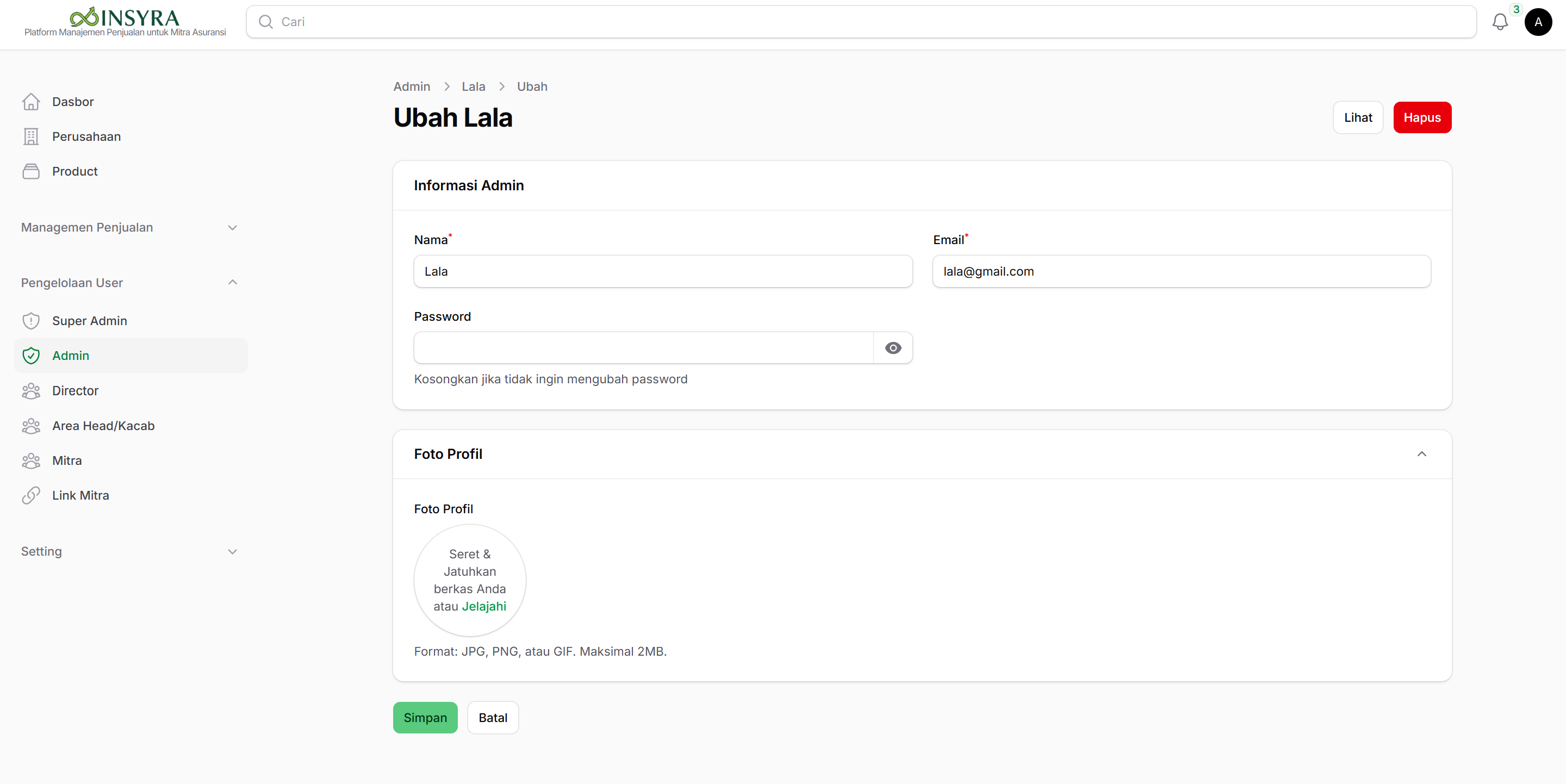The image size is (1566, 784).
Task: Open the user avatar menu
Action: click(x=1538, y=22)
